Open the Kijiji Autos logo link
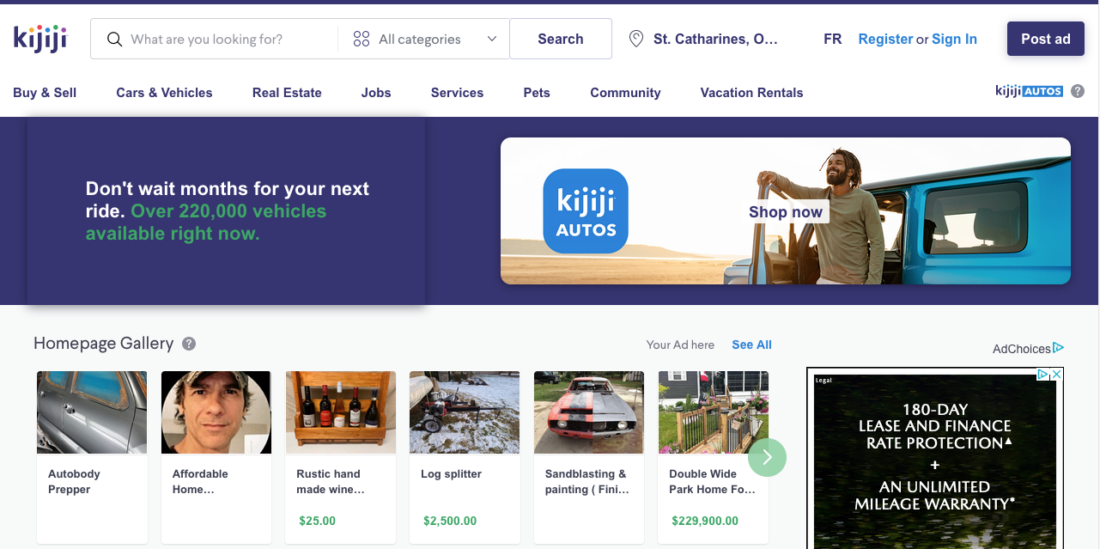 pyautogui.click(x=1029, y=91)
